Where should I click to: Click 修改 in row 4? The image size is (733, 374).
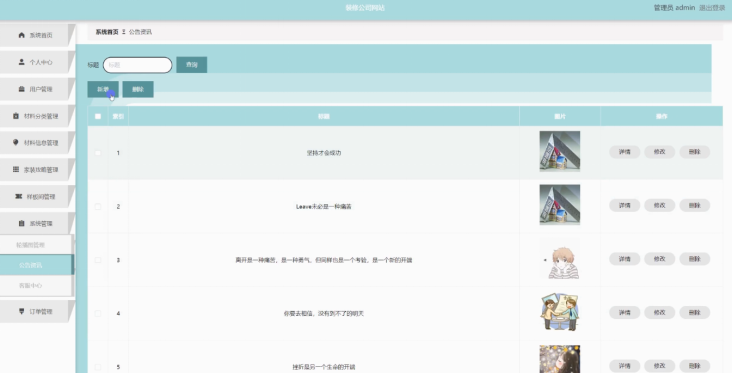pyautogui.click(x=659, y=312)
